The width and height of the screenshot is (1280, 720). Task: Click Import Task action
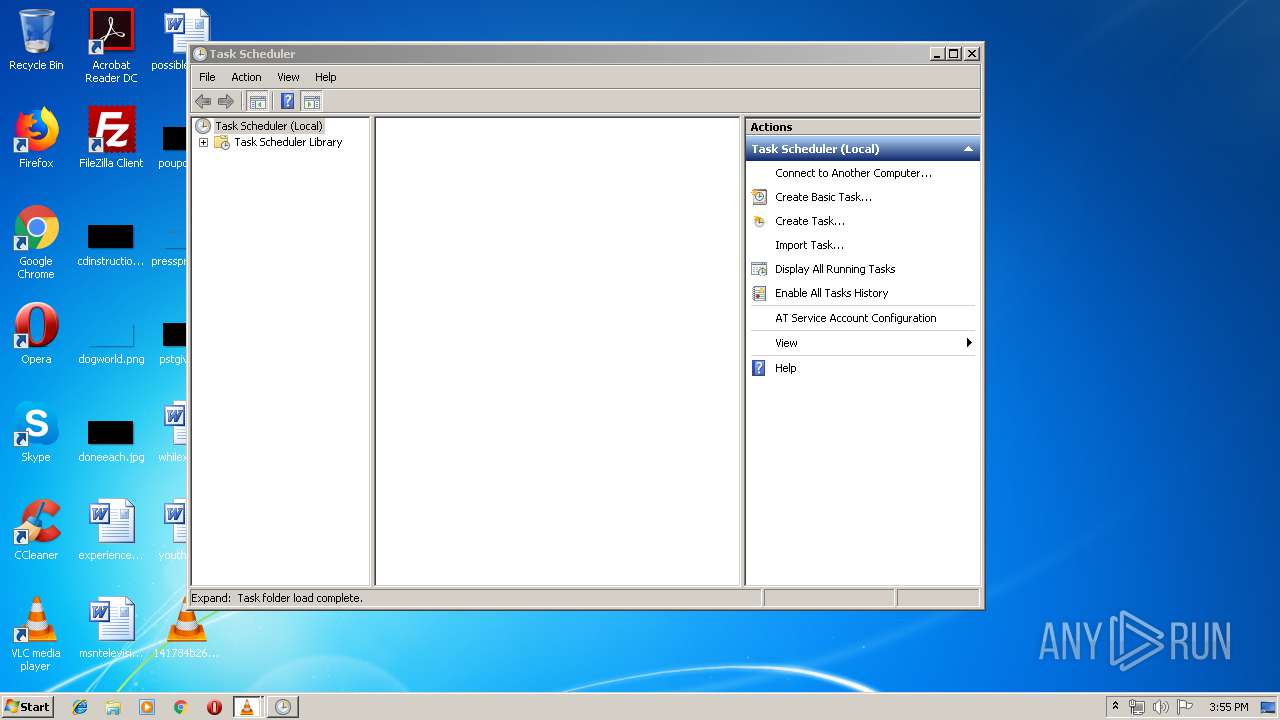pos(809,245)
